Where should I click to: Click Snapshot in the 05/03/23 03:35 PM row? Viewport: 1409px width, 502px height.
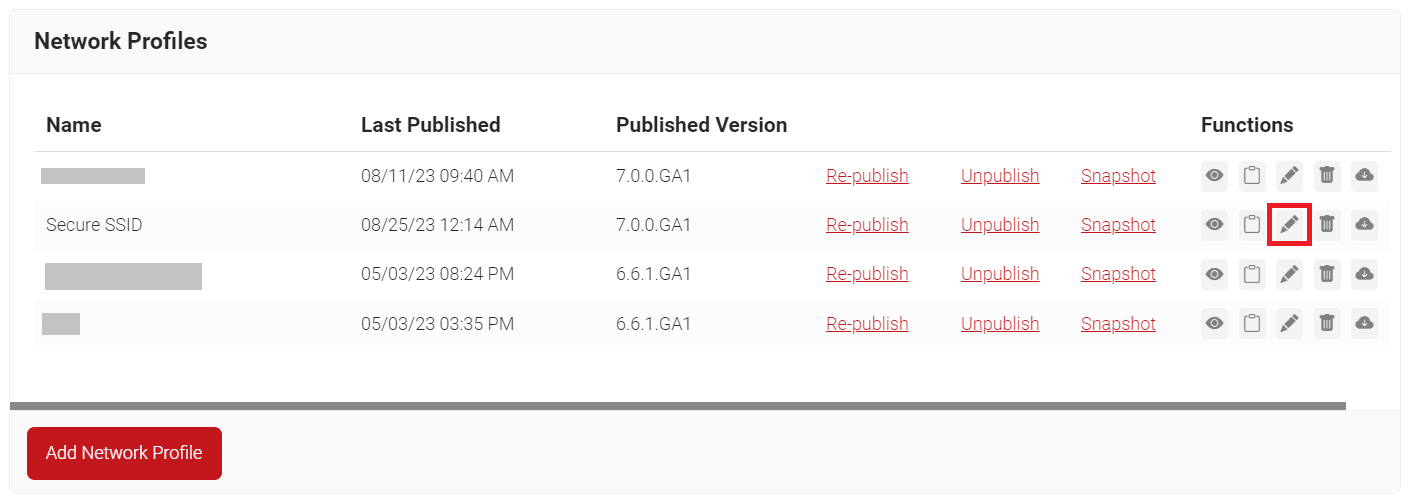click(x=1118, y=324)
